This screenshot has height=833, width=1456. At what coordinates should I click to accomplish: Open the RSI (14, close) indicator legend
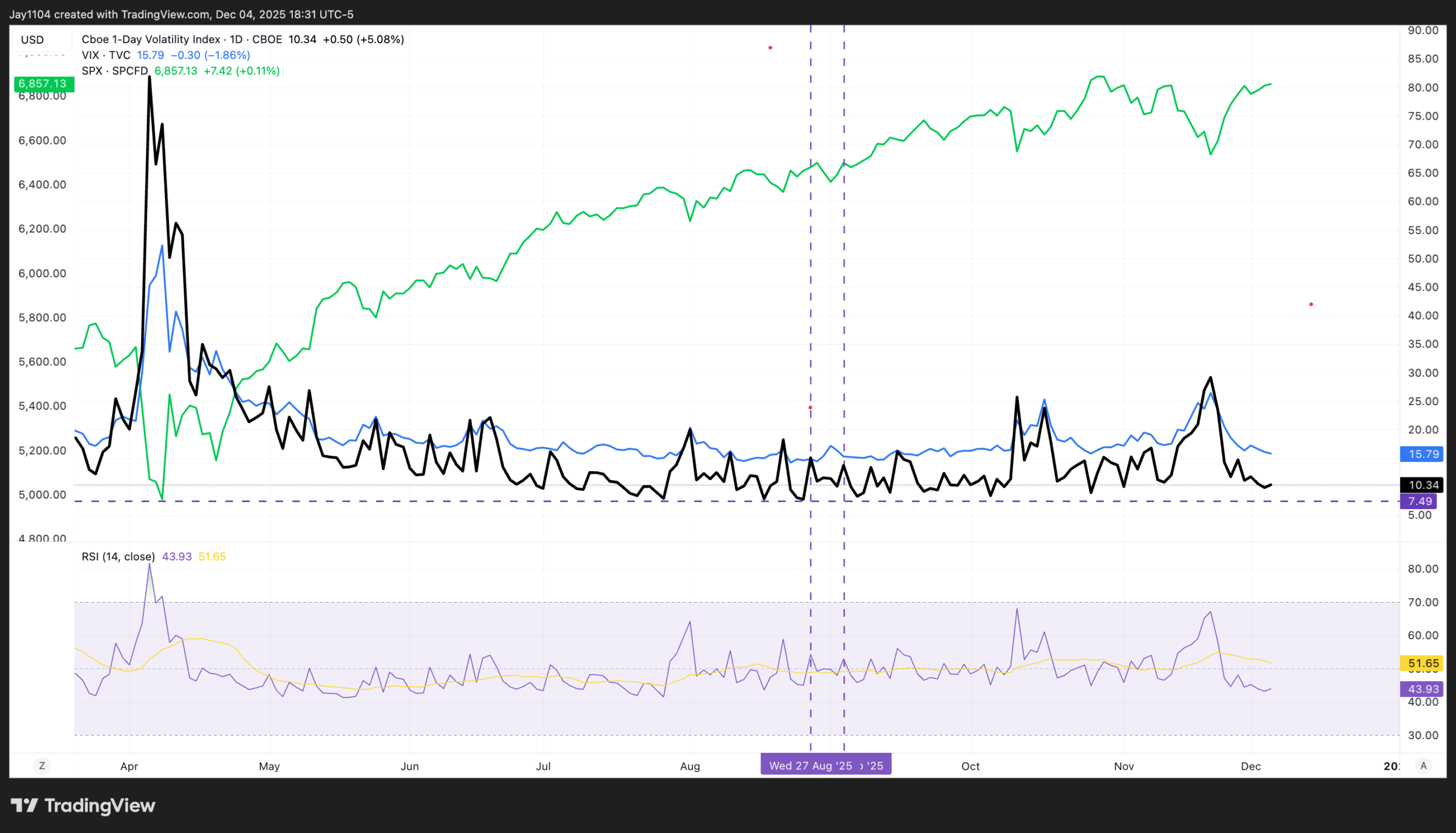[x=118, y=556]
